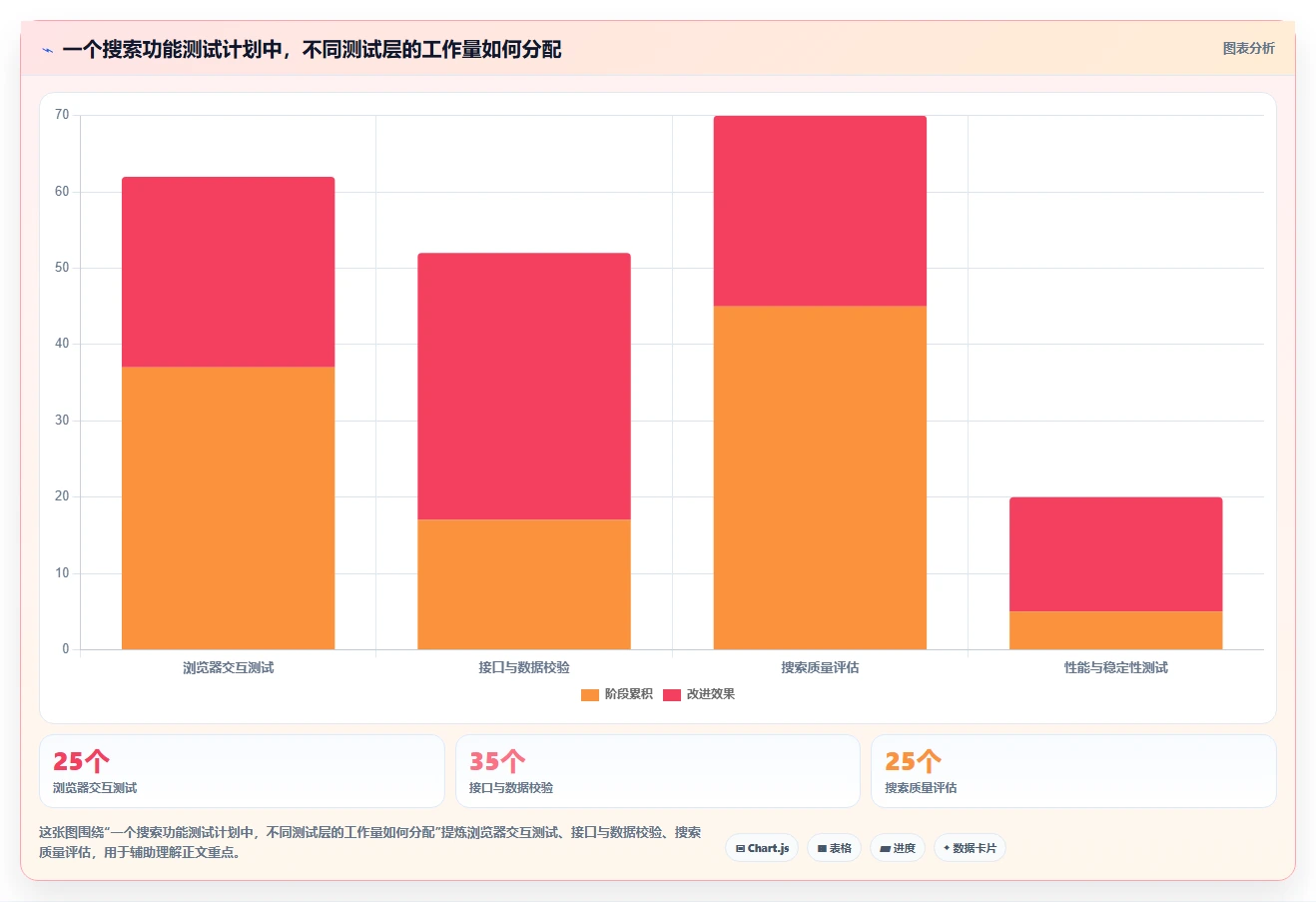Click red segment of 接口与数据校验 bar
This screenshot has height=902, width=1316.
(524, 386)
